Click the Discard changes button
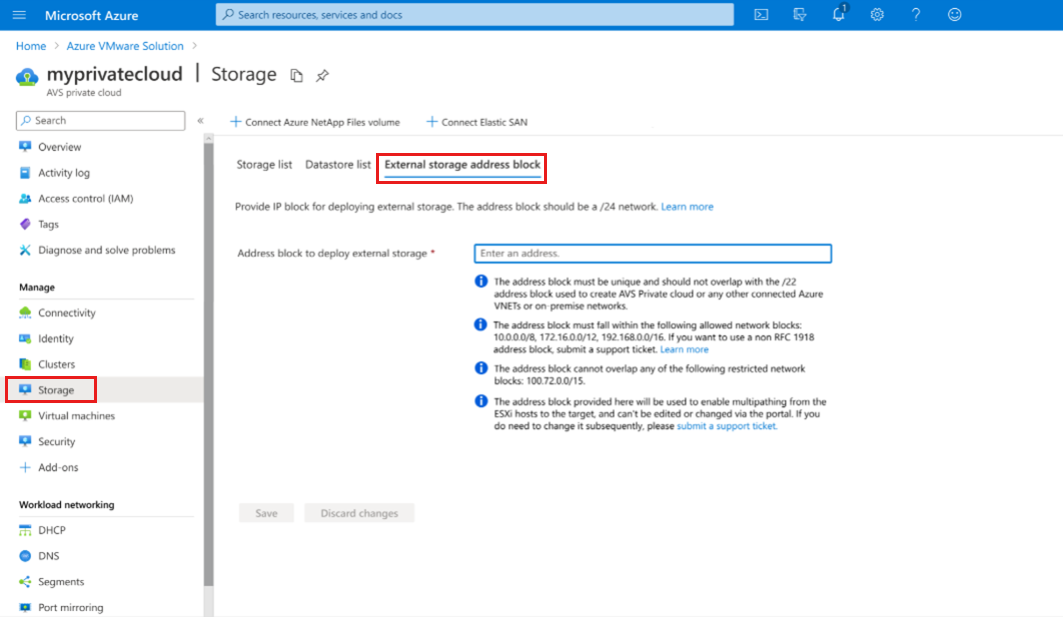This screenshot has height=621, width=1063. 359,513
